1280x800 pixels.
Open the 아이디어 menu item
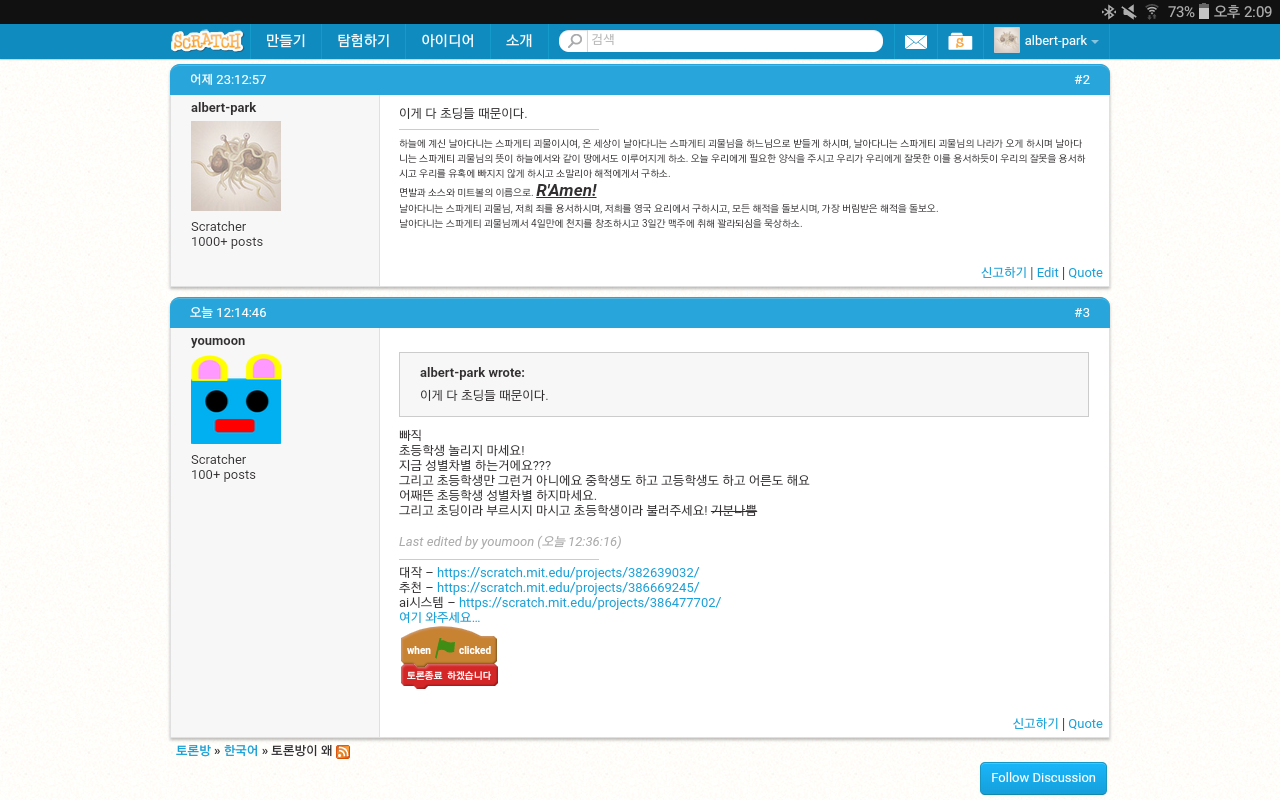point(447,41)
